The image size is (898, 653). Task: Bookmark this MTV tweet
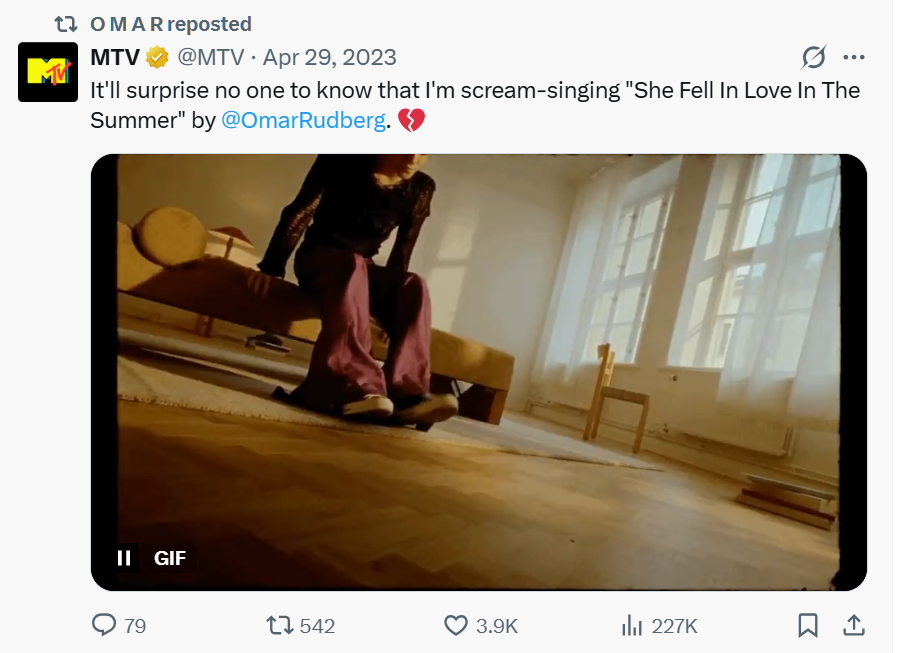click(808, 626)
